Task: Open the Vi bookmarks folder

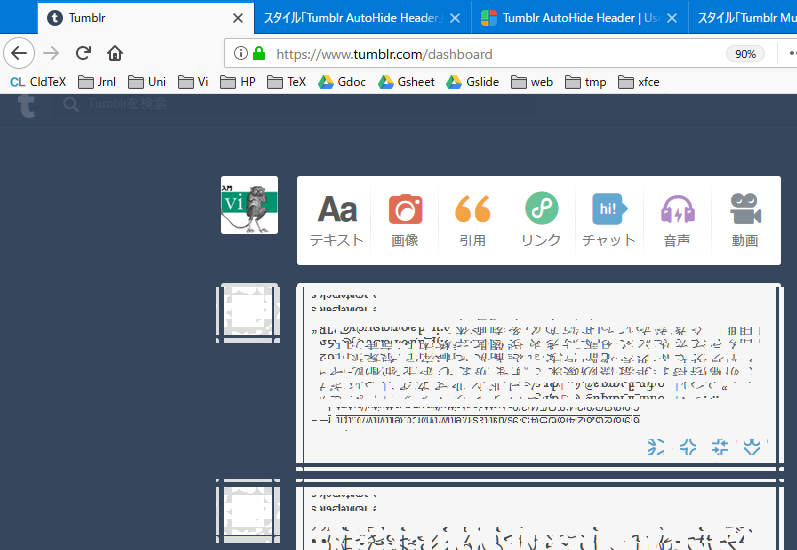Action: [193, 82]
